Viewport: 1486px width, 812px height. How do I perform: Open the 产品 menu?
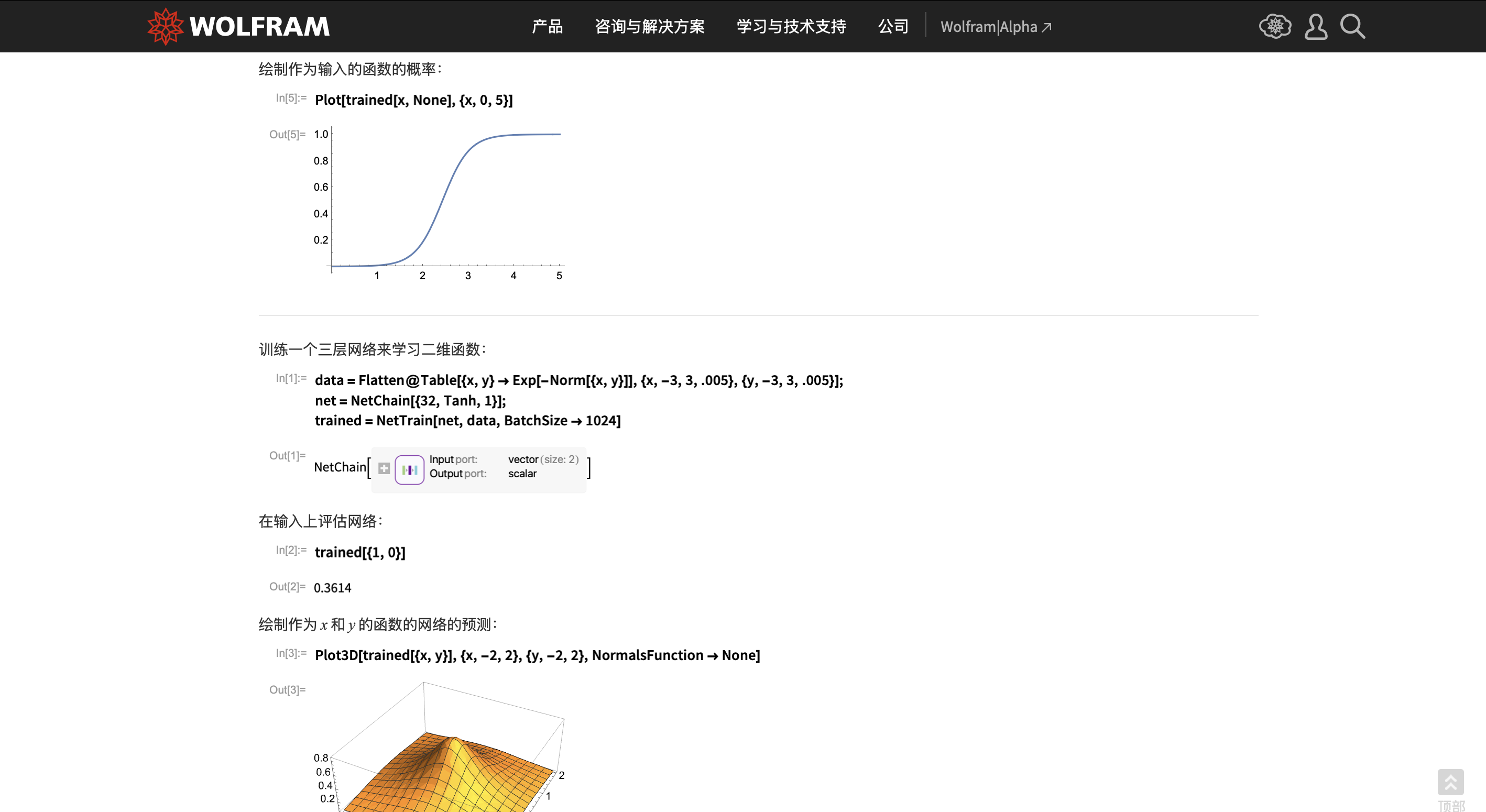547,27
